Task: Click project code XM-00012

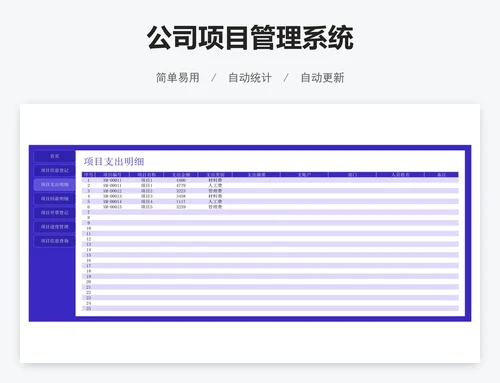Action: 112,191
